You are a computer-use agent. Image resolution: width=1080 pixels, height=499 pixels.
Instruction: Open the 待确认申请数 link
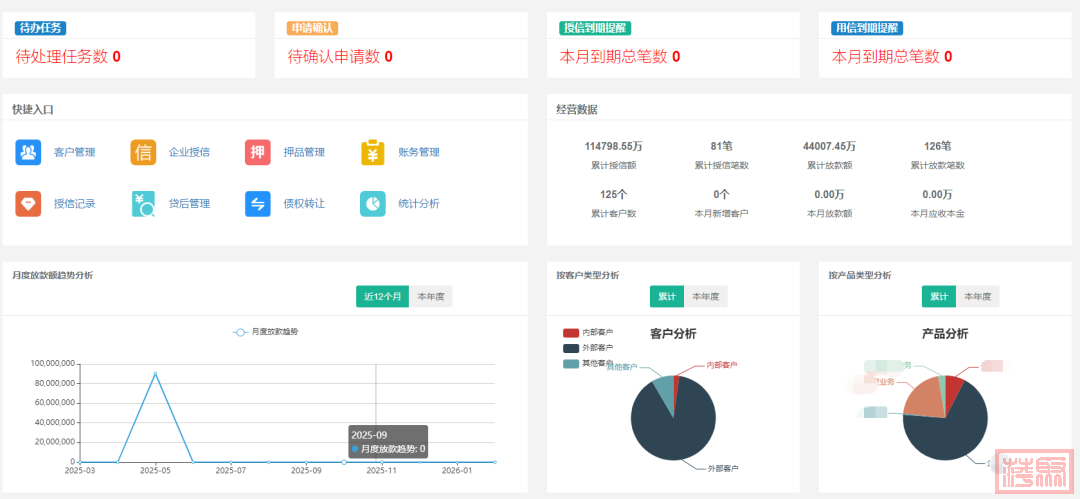pyautogui.click(x=340, y=57)
